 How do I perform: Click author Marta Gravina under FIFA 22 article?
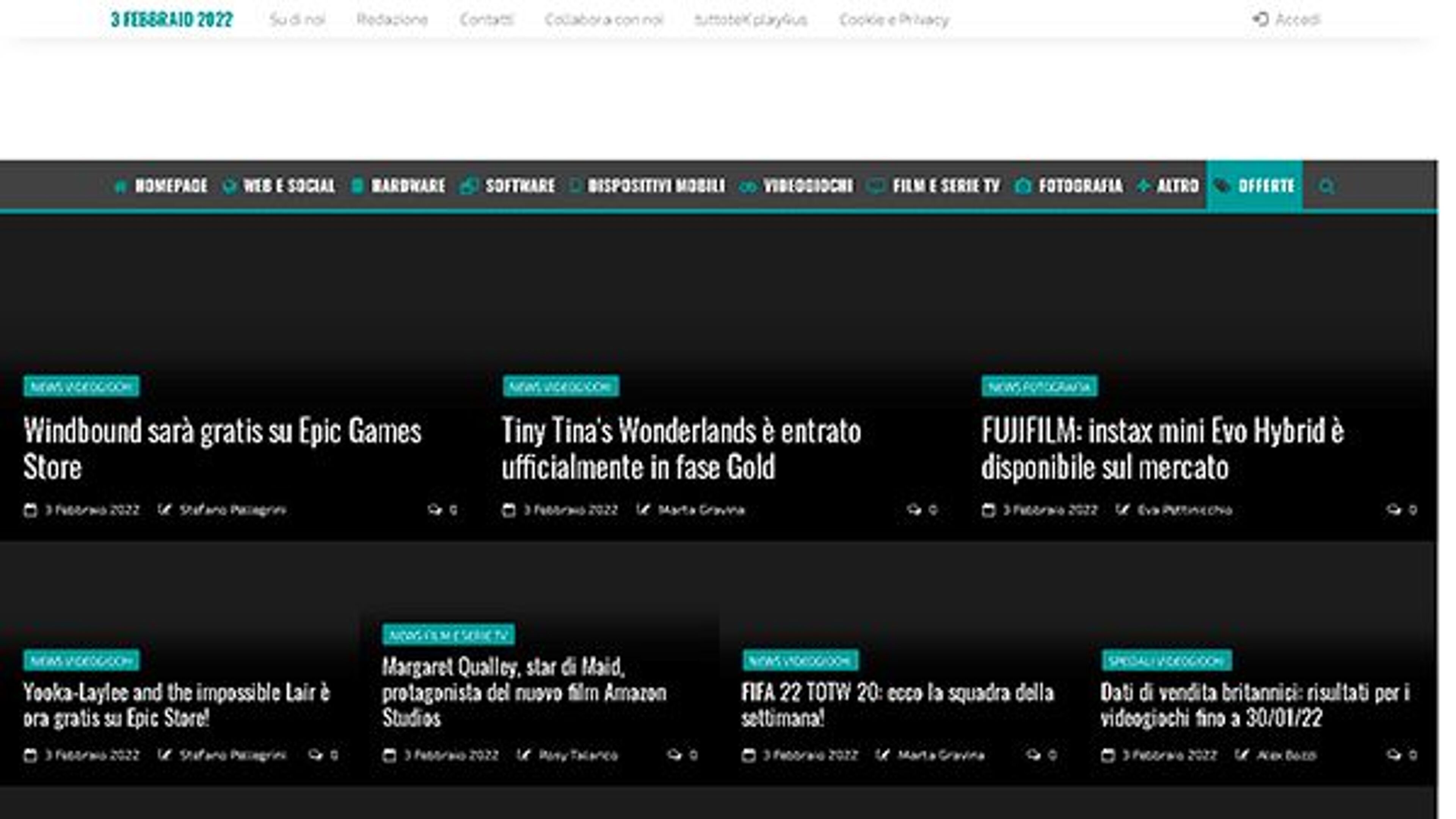click(940, 755)
